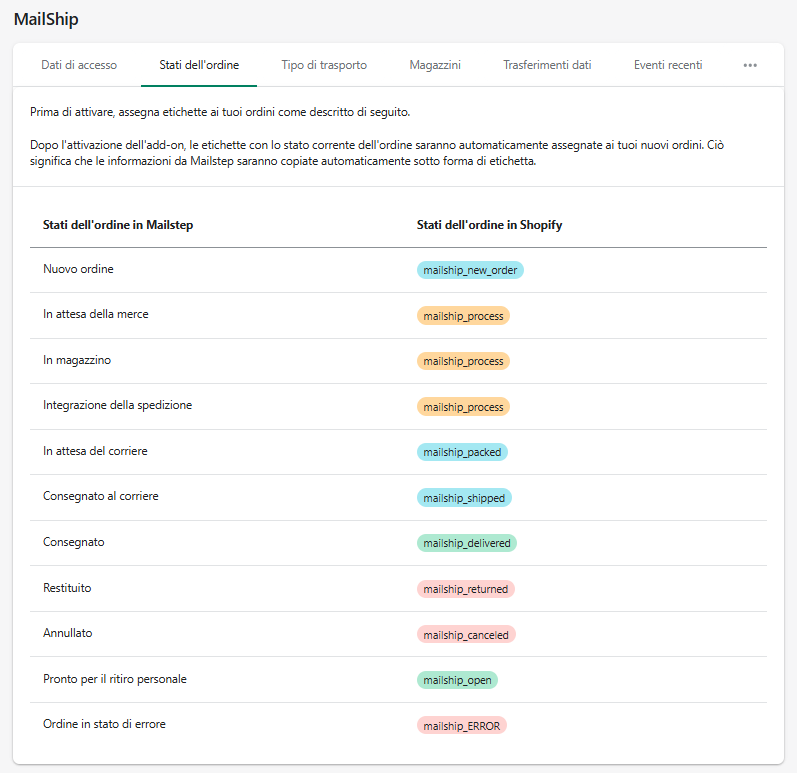Select the mailship_packed label

(462, 452)
